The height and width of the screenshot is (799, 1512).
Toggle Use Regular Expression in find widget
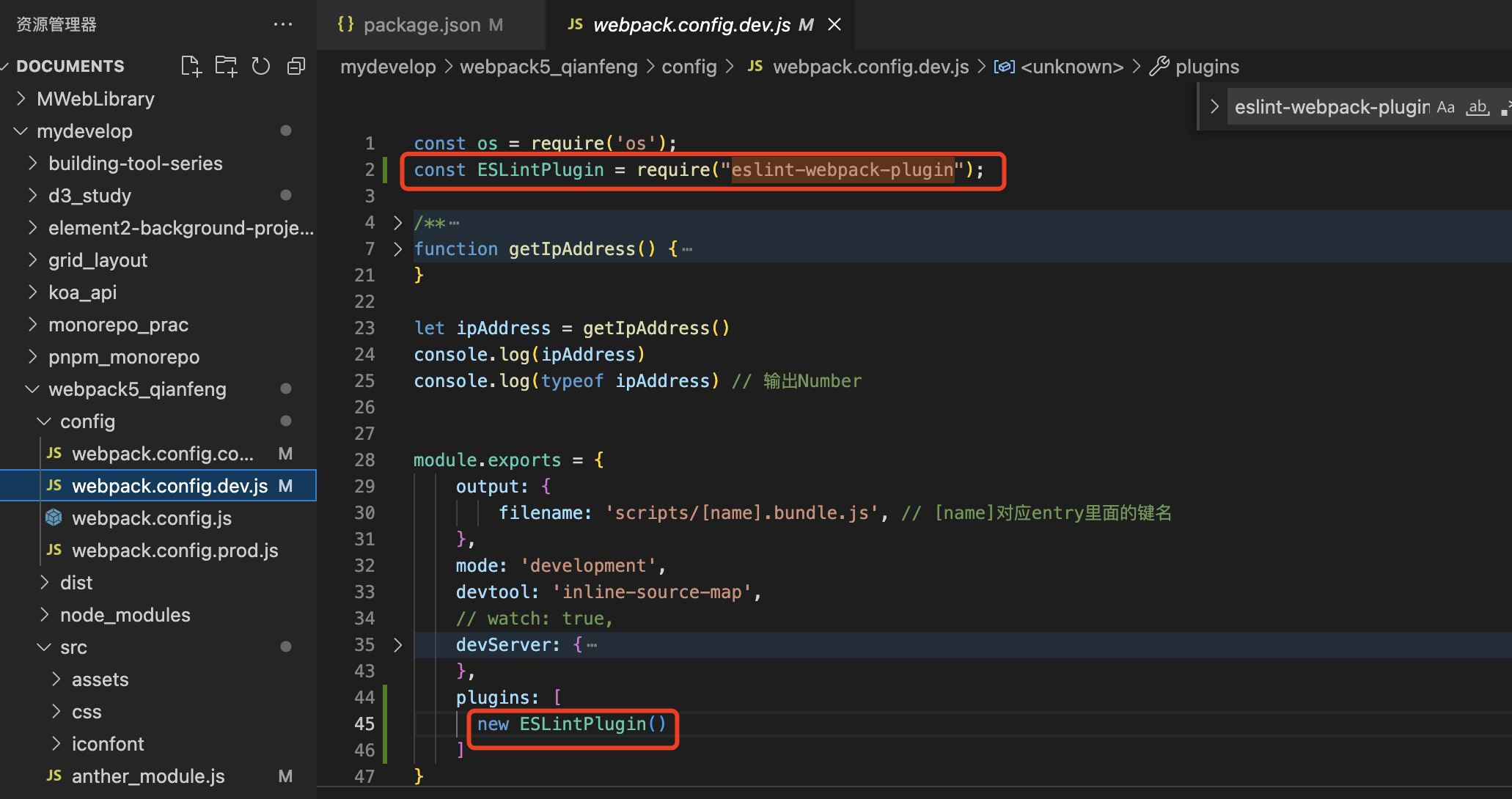point(1505,107)
